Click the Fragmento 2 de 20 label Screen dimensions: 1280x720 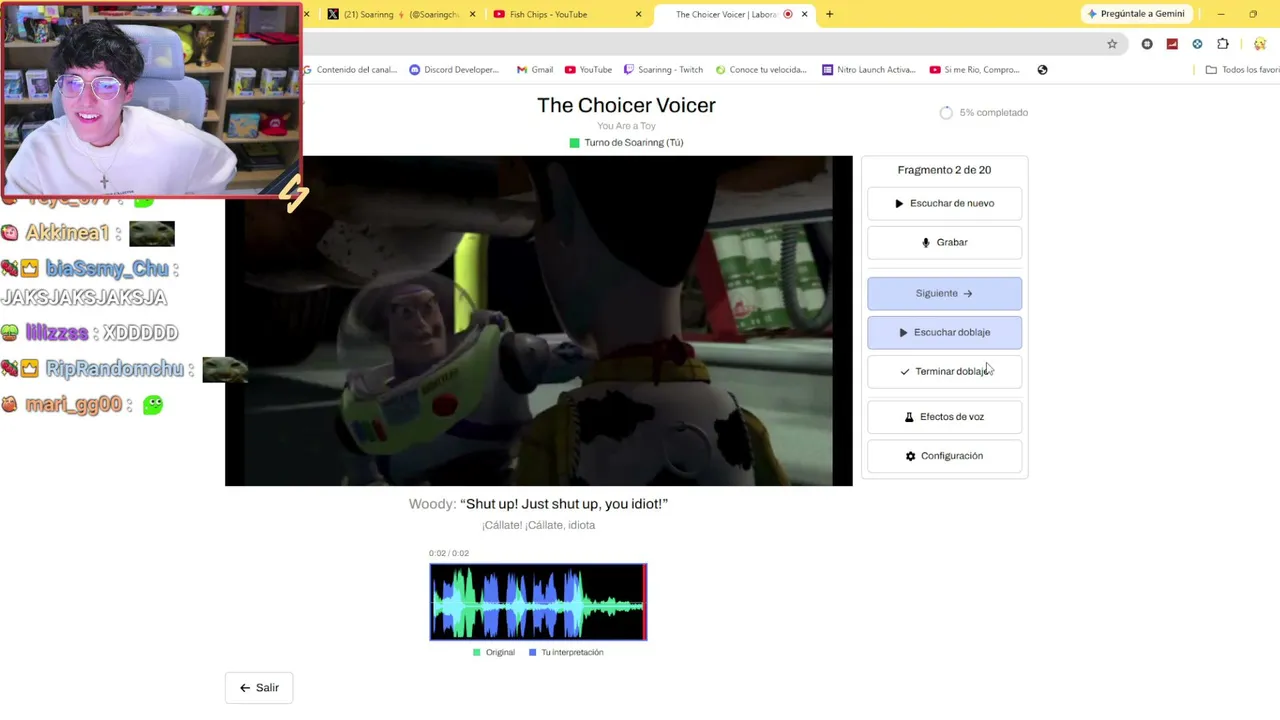click(944, 170)
